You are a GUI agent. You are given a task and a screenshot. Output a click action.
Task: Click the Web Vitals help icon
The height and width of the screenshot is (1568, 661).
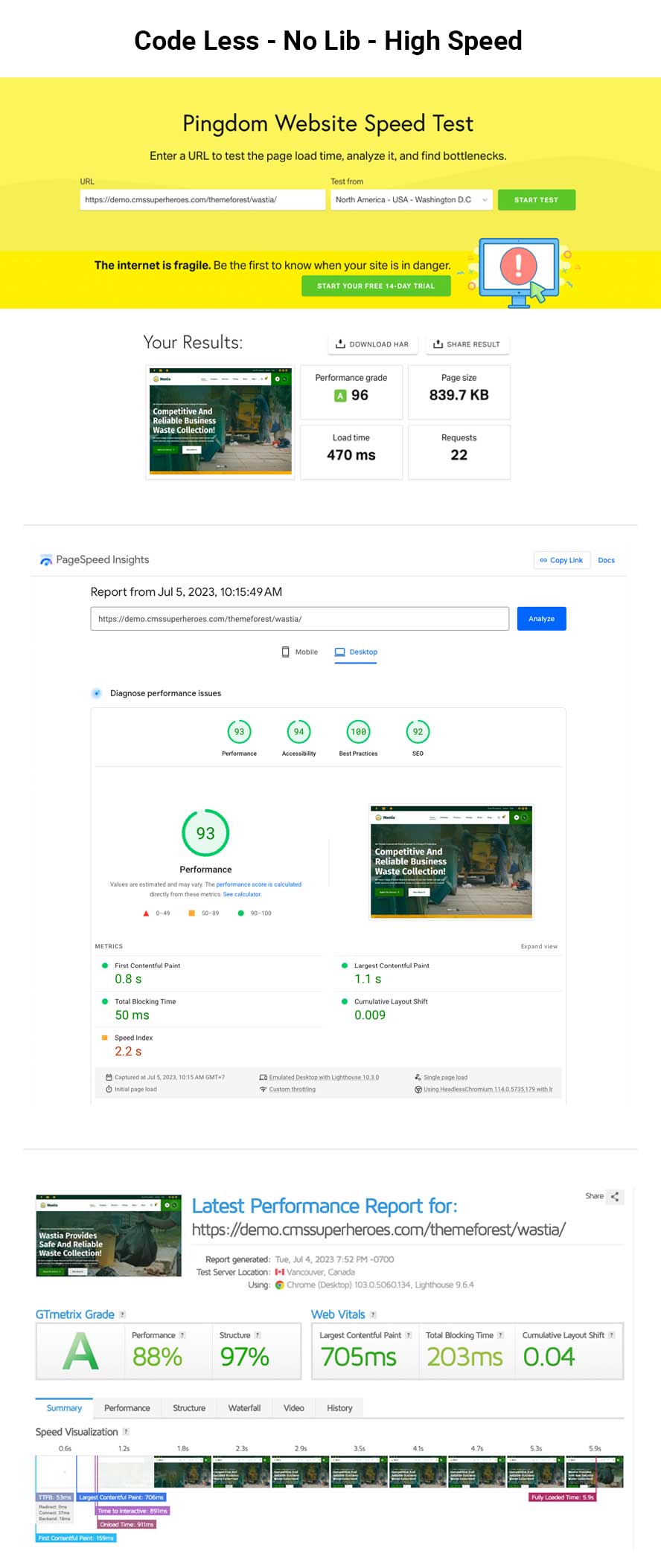(373, 1314)
